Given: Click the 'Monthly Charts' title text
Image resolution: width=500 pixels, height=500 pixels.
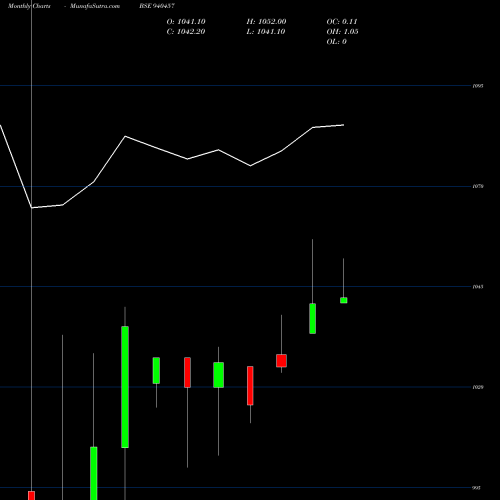Looking at the screenshot, I should pyautogui.click(x=29, y=6).
